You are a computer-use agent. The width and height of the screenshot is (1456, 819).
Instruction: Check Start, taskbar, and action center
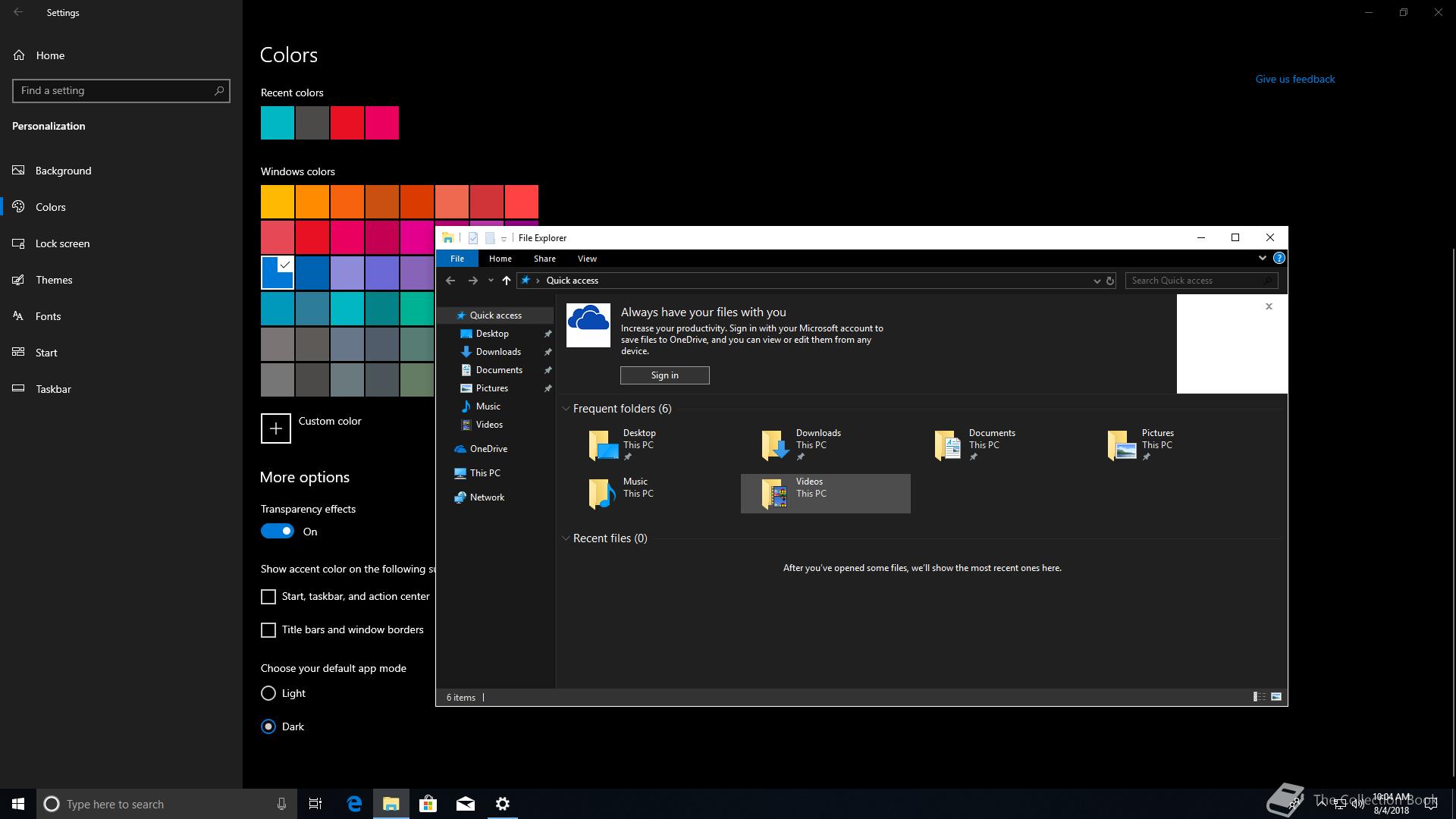click(x=268, y=597)
